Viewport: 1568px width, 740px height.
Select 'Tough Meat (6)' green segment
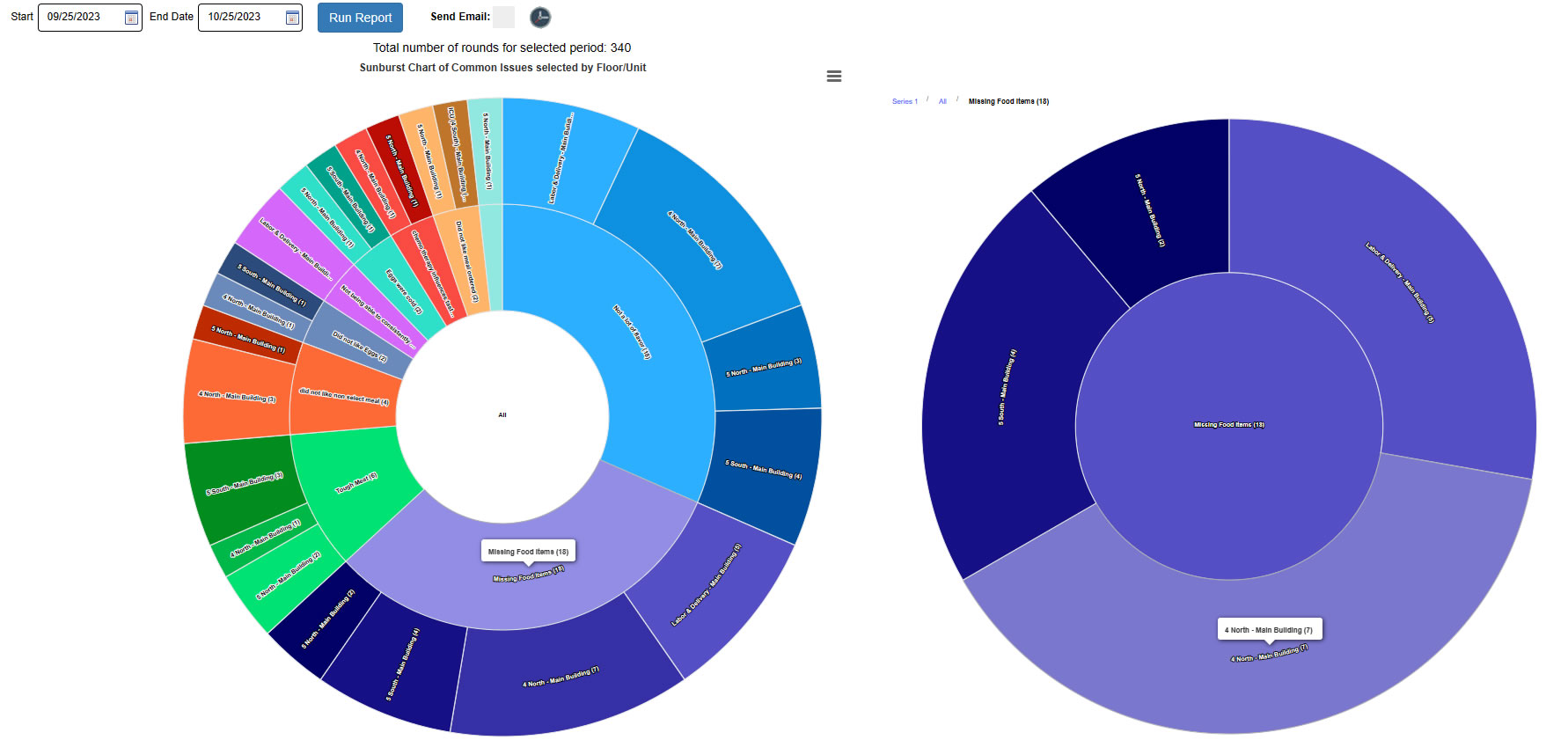356,486
